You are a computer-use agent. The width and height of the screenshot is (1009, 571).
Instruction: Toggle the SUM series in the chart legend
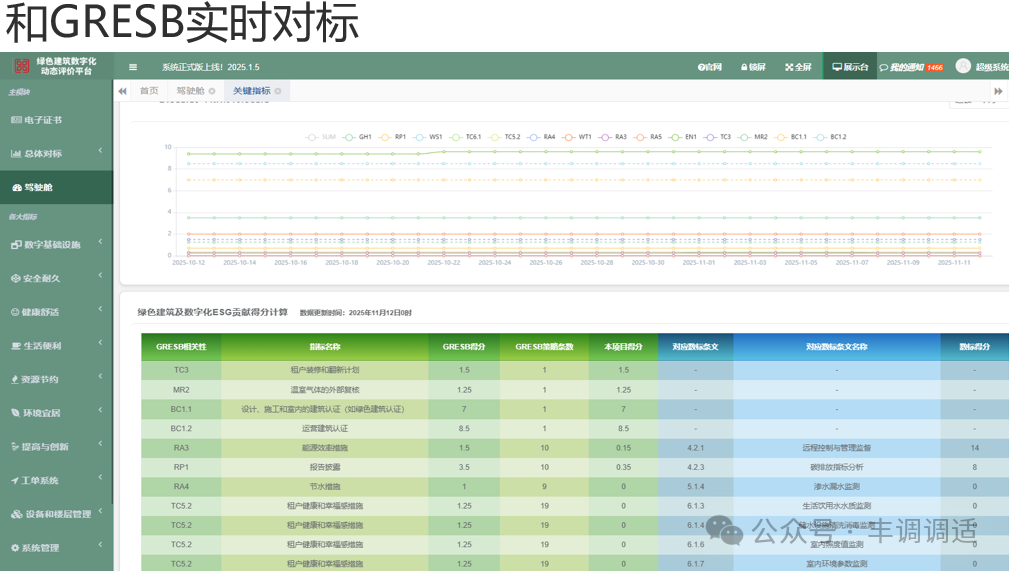point(322,136)
